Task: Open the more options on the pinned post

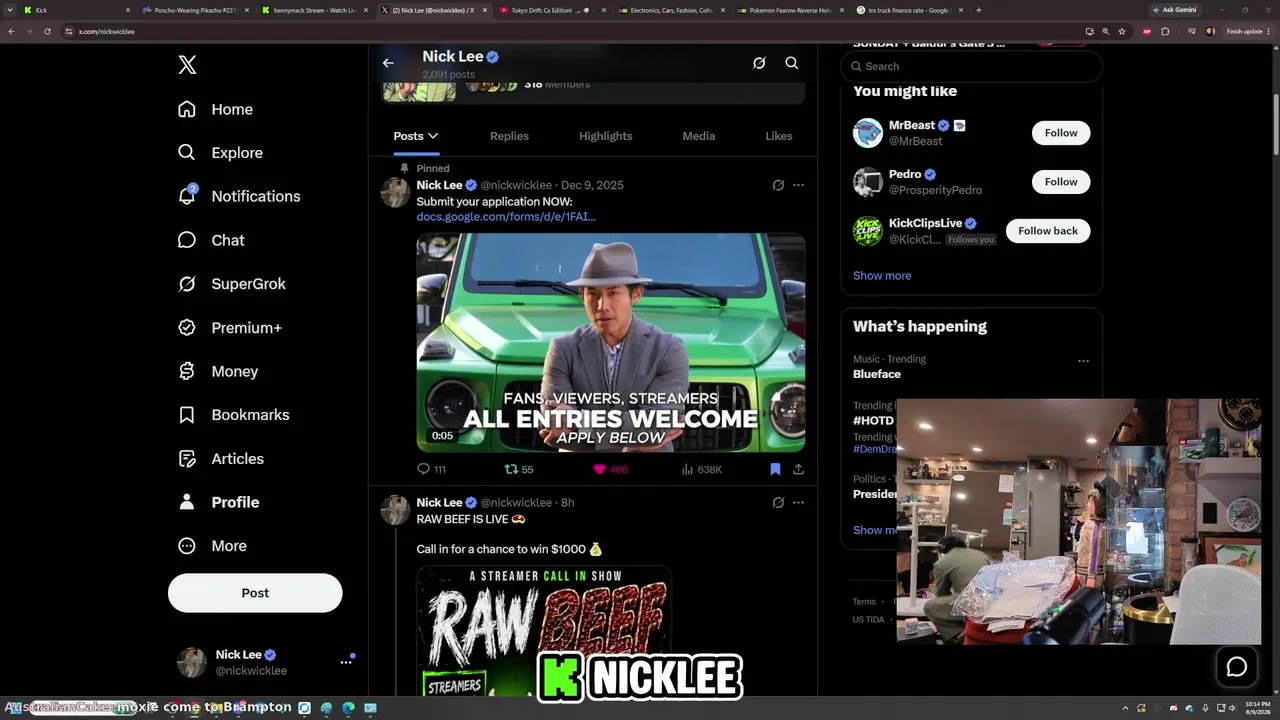Action: coord(798,185)
